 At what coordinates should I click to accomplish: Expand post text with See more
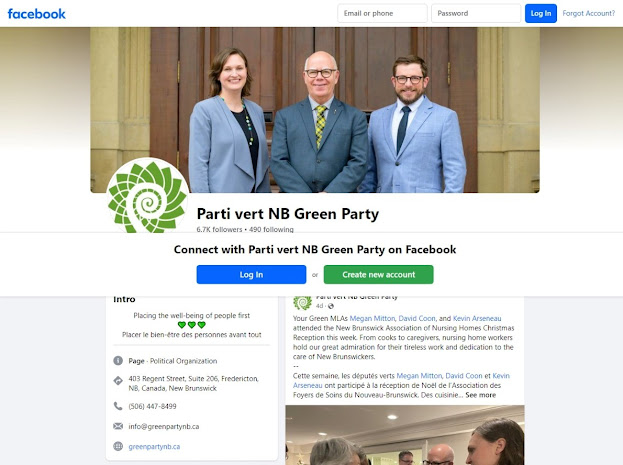click(480, 395)
